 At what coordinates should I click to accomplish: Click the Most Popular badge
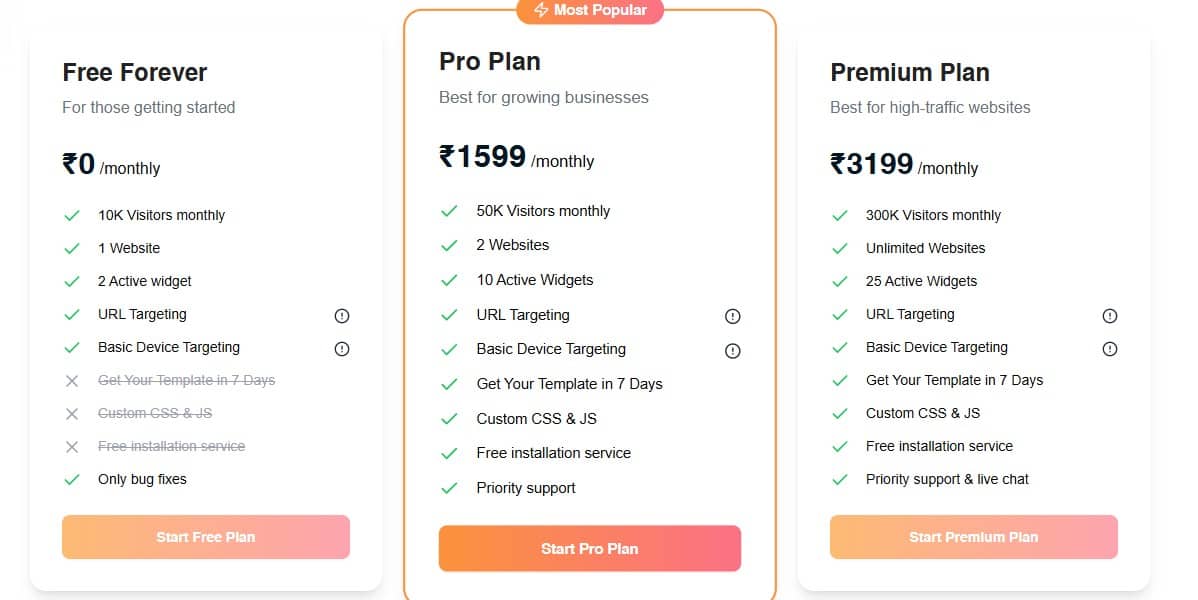[590, 10]
